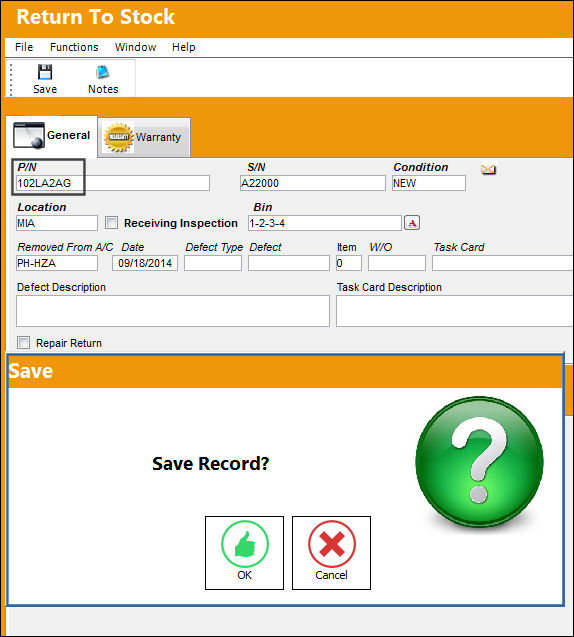Enable the Receiving Inspection checkbox

pyautogui.click(x=111, y=223)
